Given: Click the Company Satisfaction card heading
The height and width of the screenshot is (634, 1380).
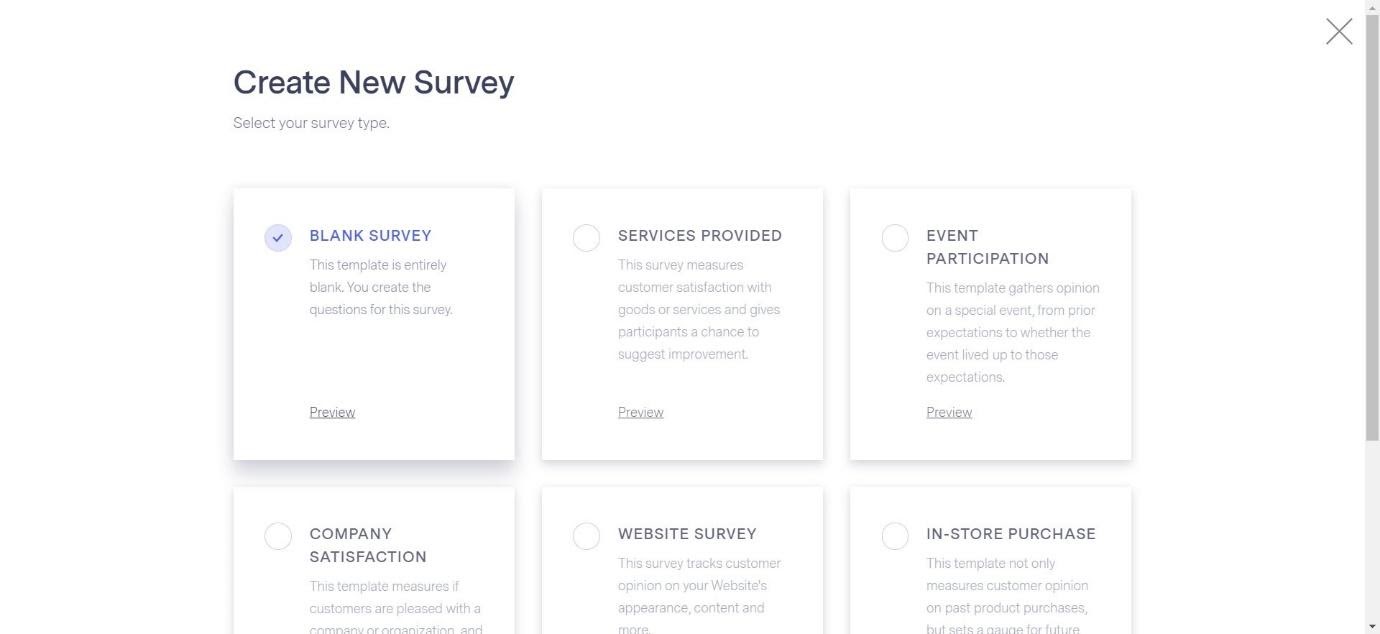Looking at the screenshot, I should (x=368, y=545).
